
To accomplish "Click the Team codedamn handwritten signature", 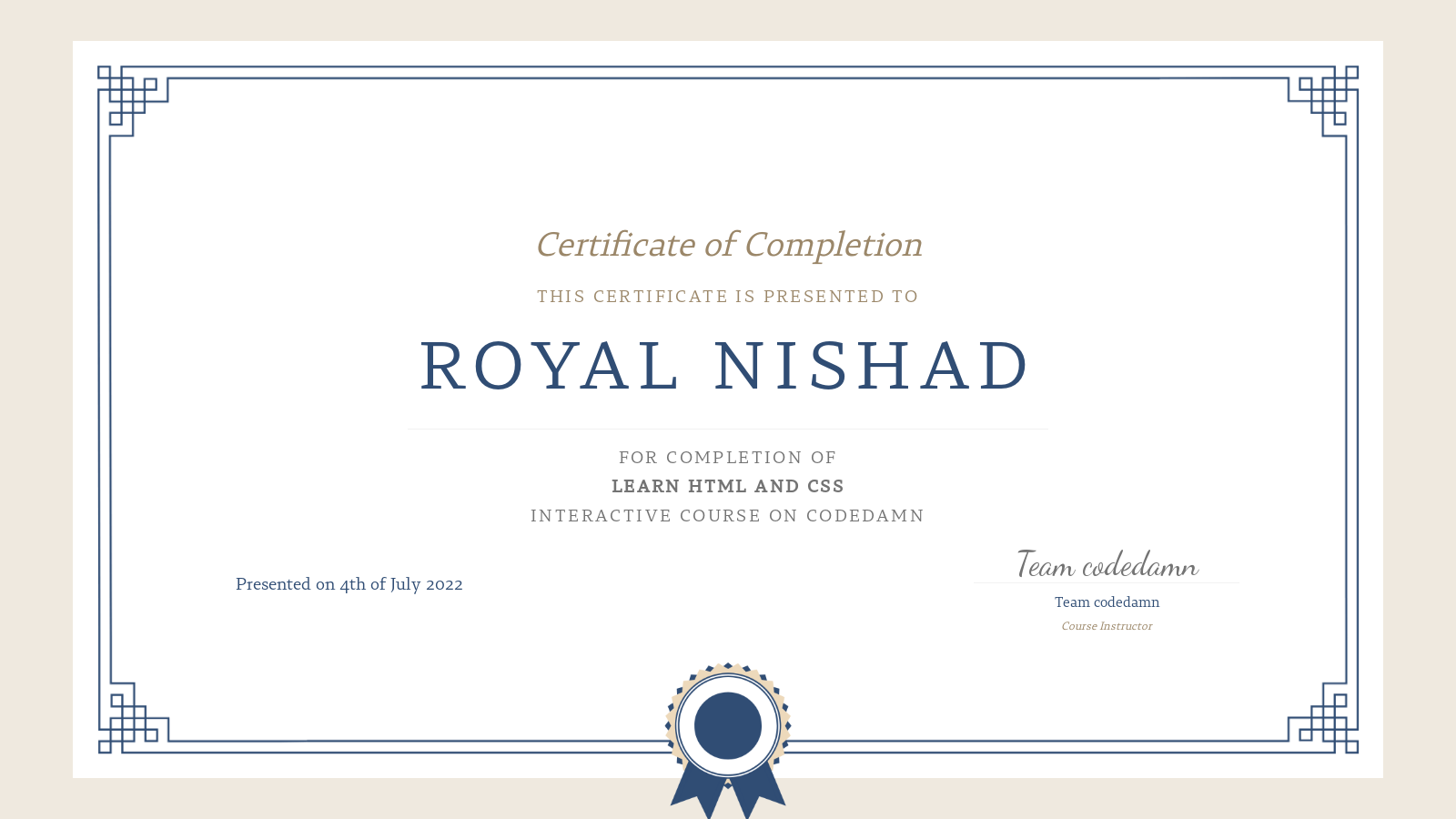I will point(1107,565).
